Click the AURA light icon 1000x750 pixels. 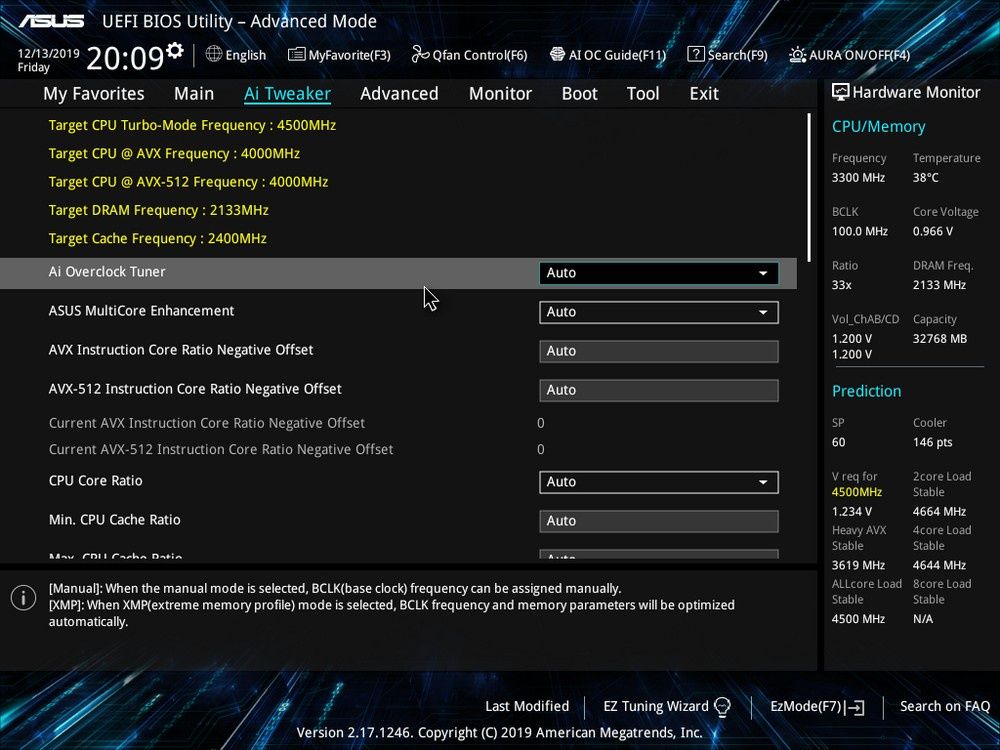(x=797, y=55)
